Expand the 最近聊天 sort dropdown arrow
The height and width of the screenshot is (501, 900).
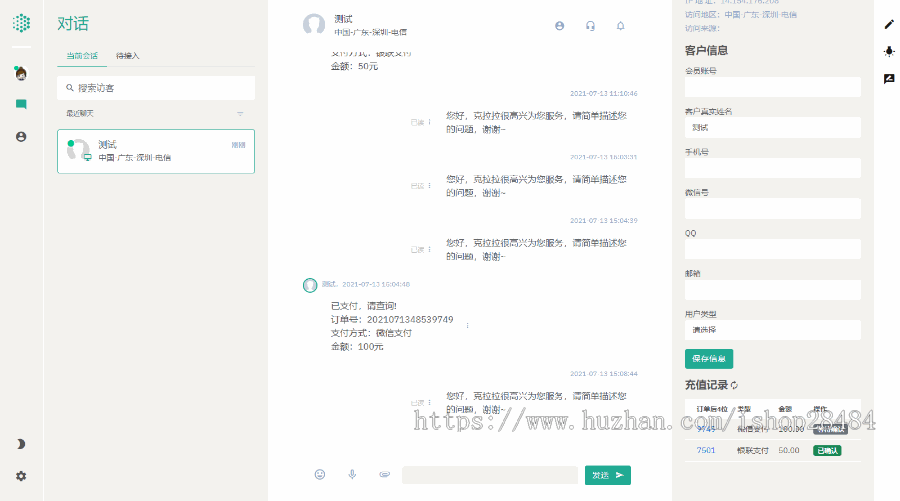tap(240, 114)
